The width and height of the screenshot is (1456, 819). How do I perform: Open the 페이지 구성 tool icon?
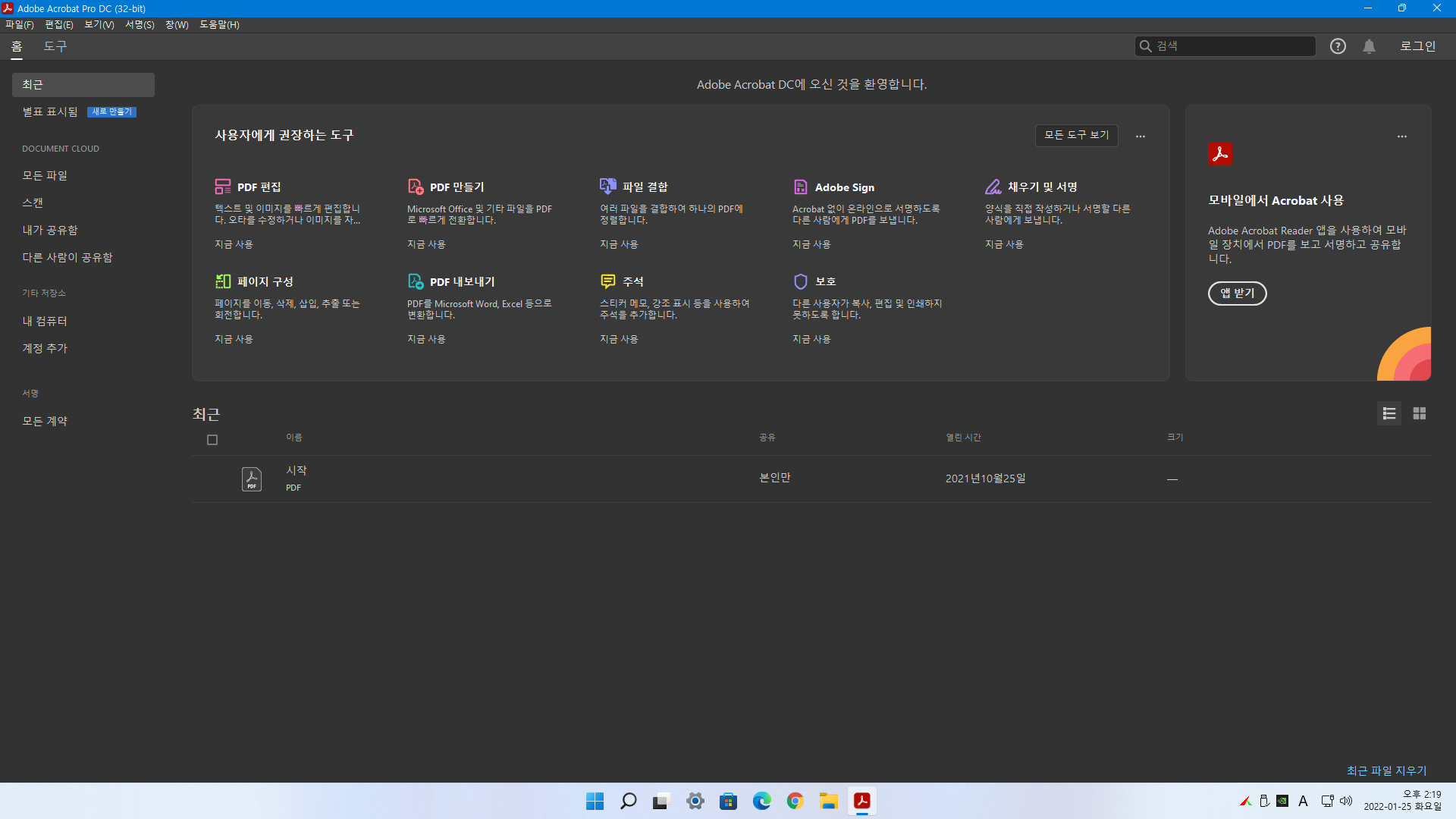(x=222, y=281)
